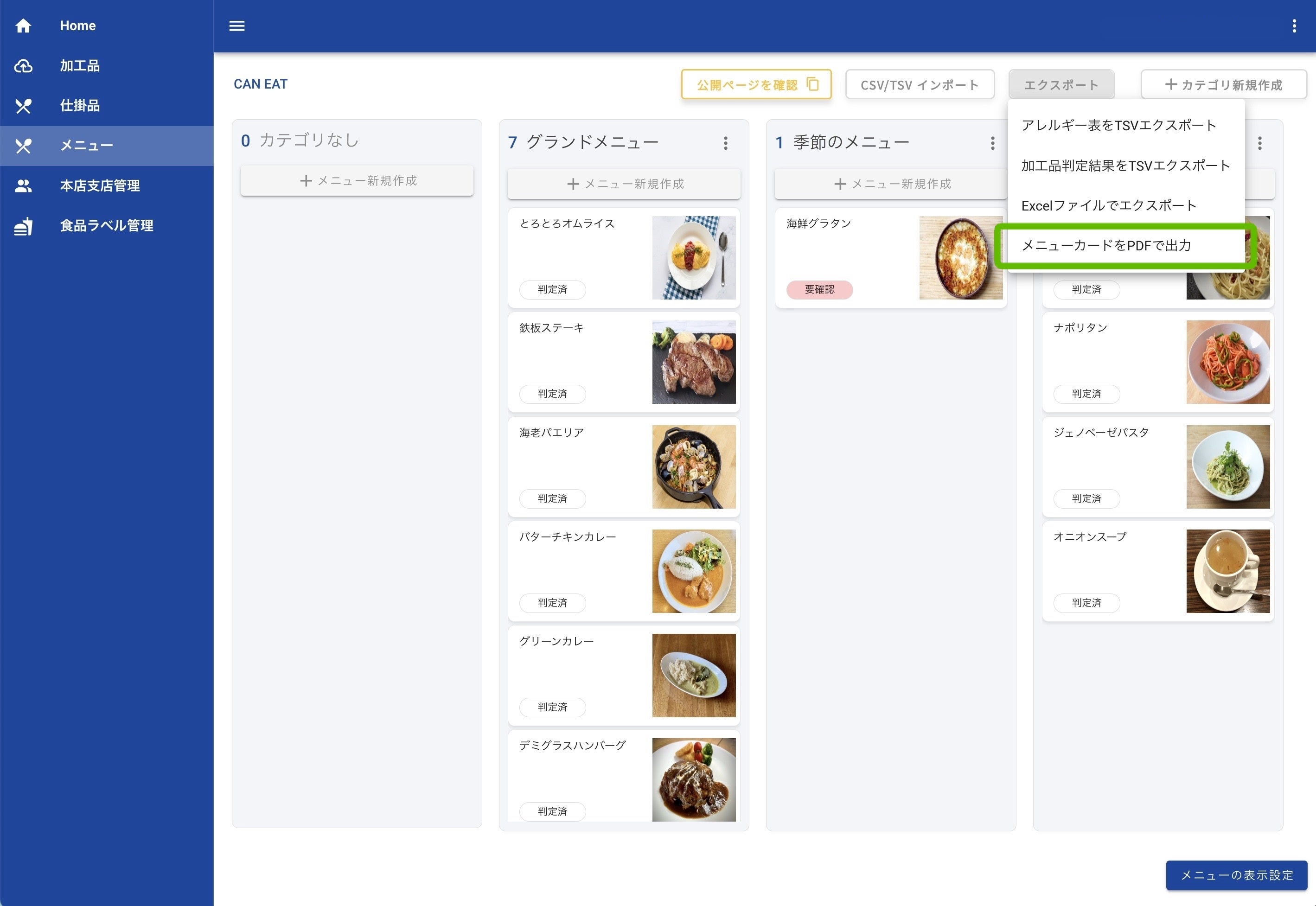Viewport: 1316px width, 906px height.
Task: Click カテゴリ新規作成 button
Action: click(1223, 84)
